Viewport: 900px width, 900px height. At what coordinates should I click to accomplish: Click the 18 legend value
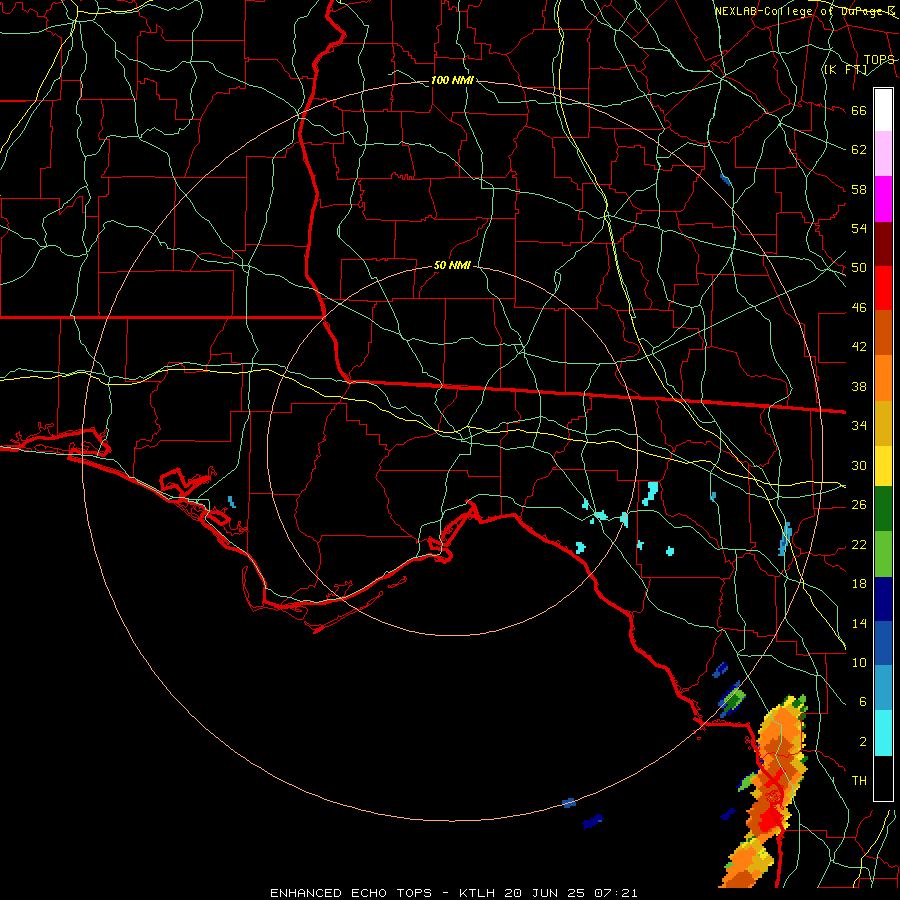click(x=859, y=584)
